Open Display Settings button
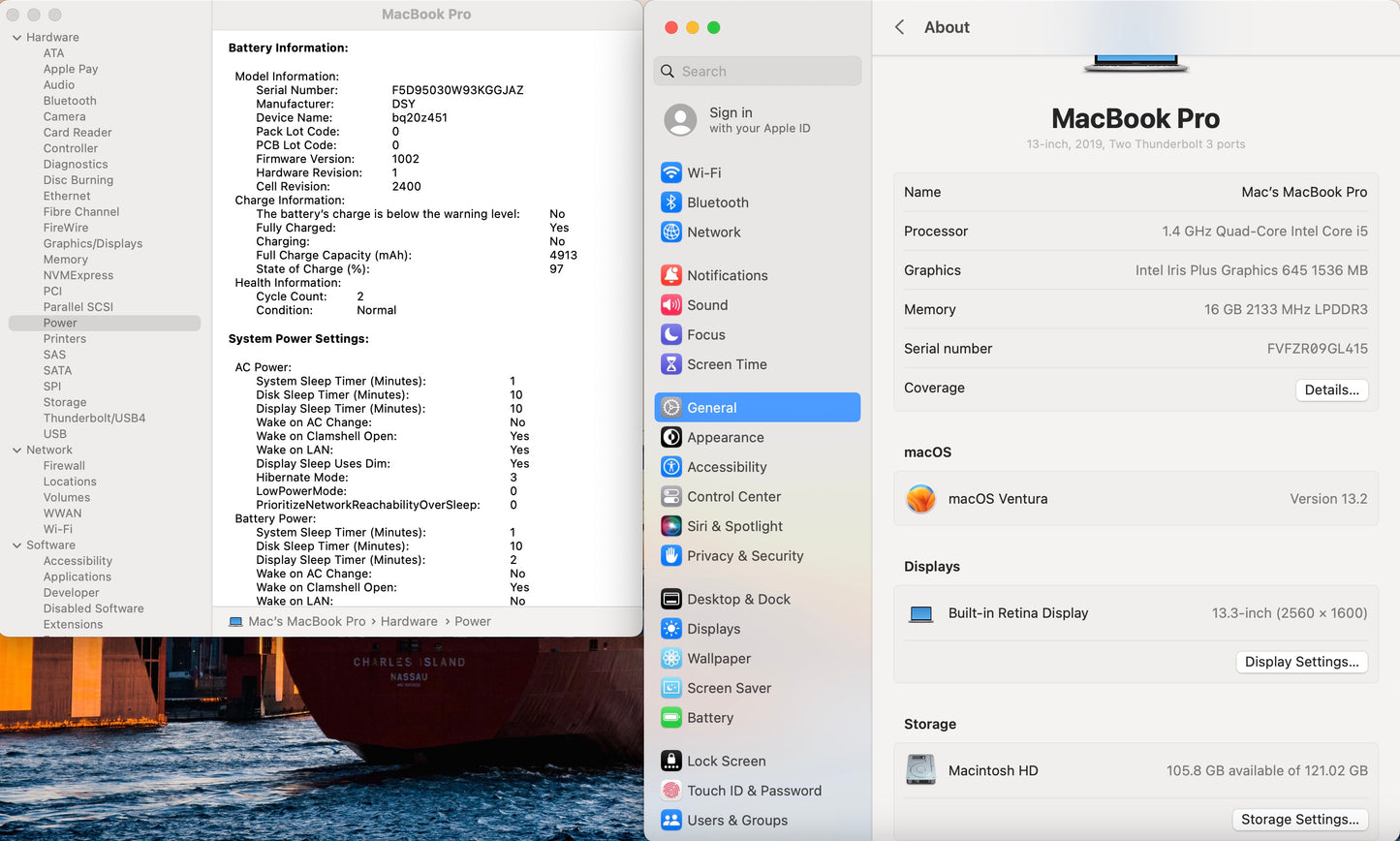The image size is (1400, 841). (x=1301, y=662)
